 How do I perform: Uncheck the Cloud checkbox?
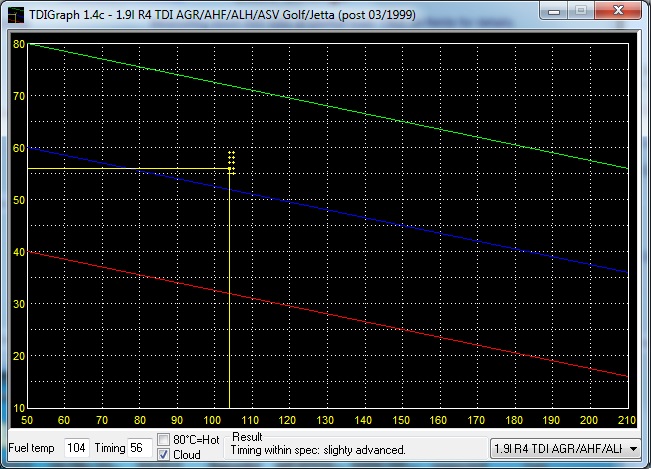point(164,454)
